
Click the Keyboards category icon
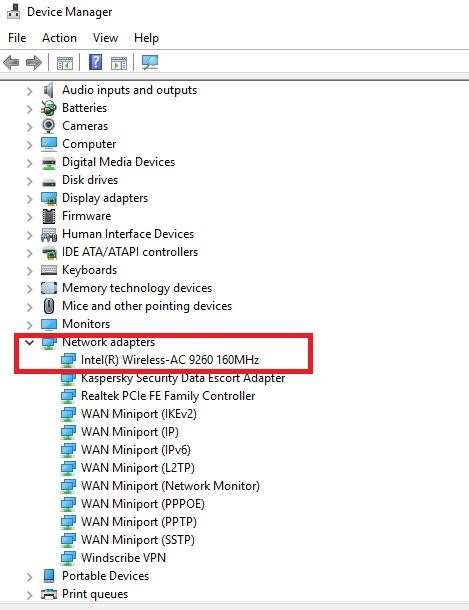[49, 270]
